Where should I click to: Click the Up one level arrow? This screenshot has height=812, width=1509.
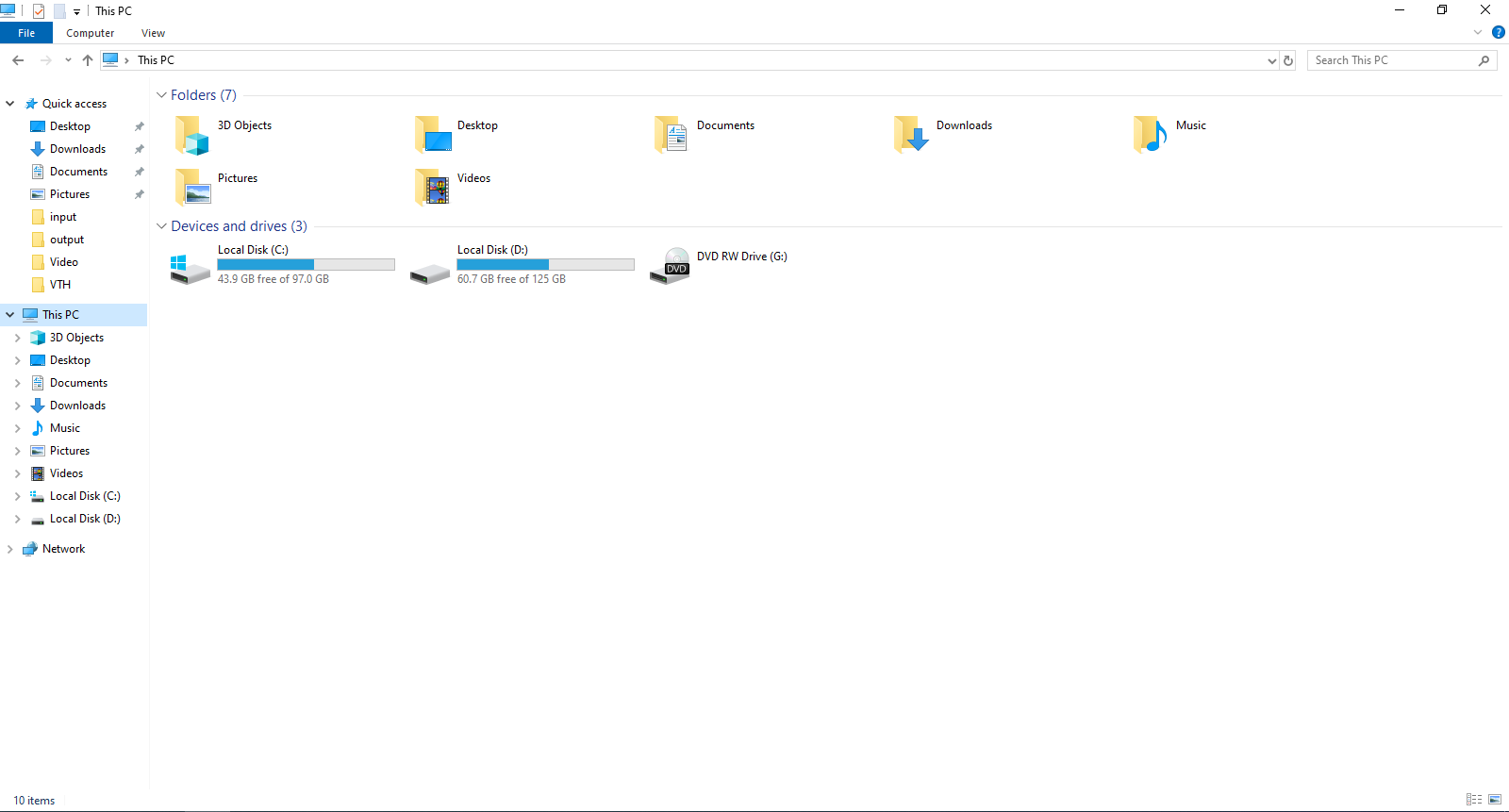(88, 60)
